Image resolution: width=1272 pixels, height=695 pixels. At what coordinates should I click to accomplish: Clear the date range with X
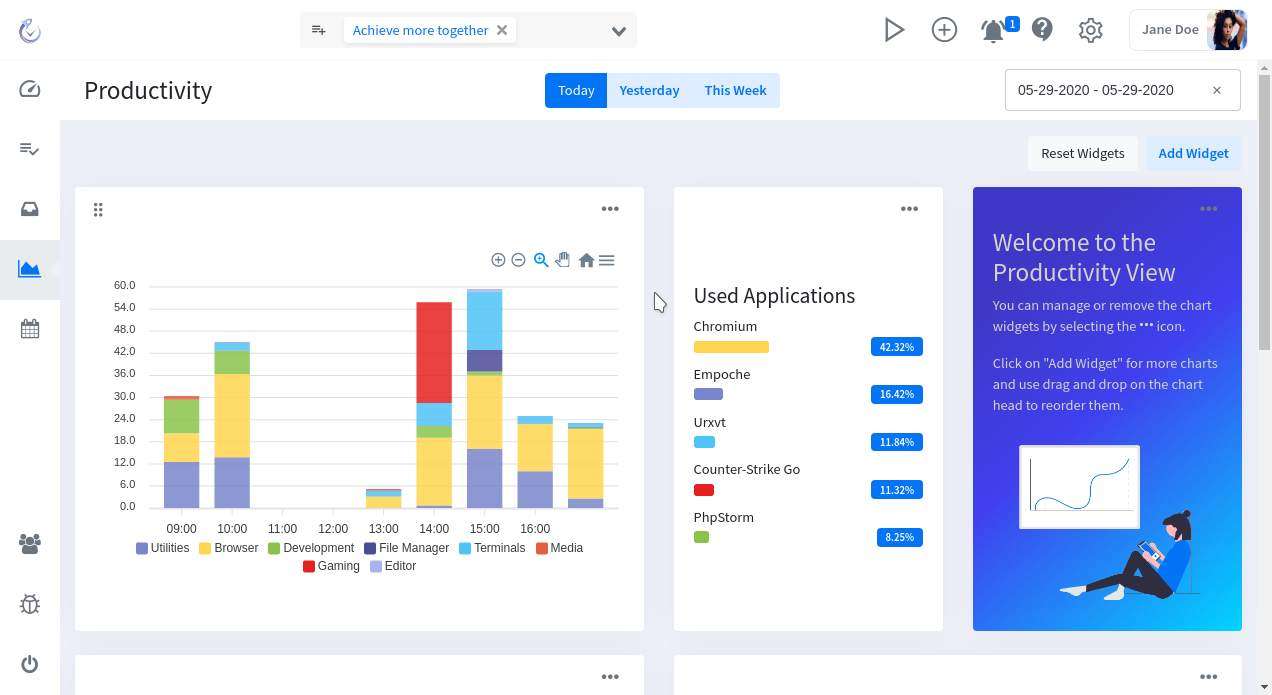tap(1217, 90)
